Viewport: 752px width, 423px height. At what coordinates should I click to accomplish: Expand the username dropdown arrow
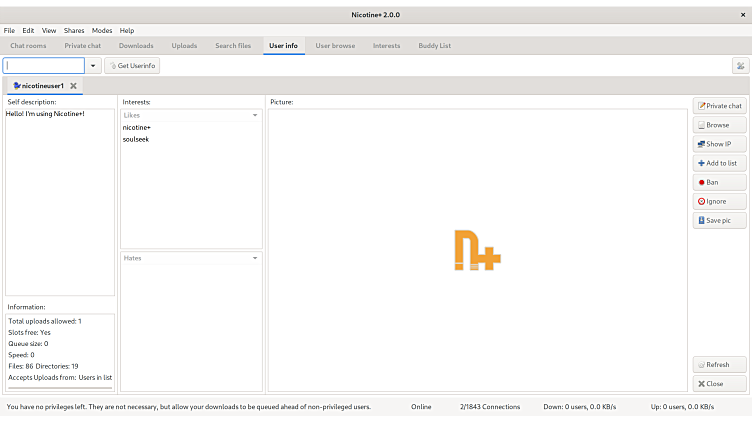coord(93,66)
